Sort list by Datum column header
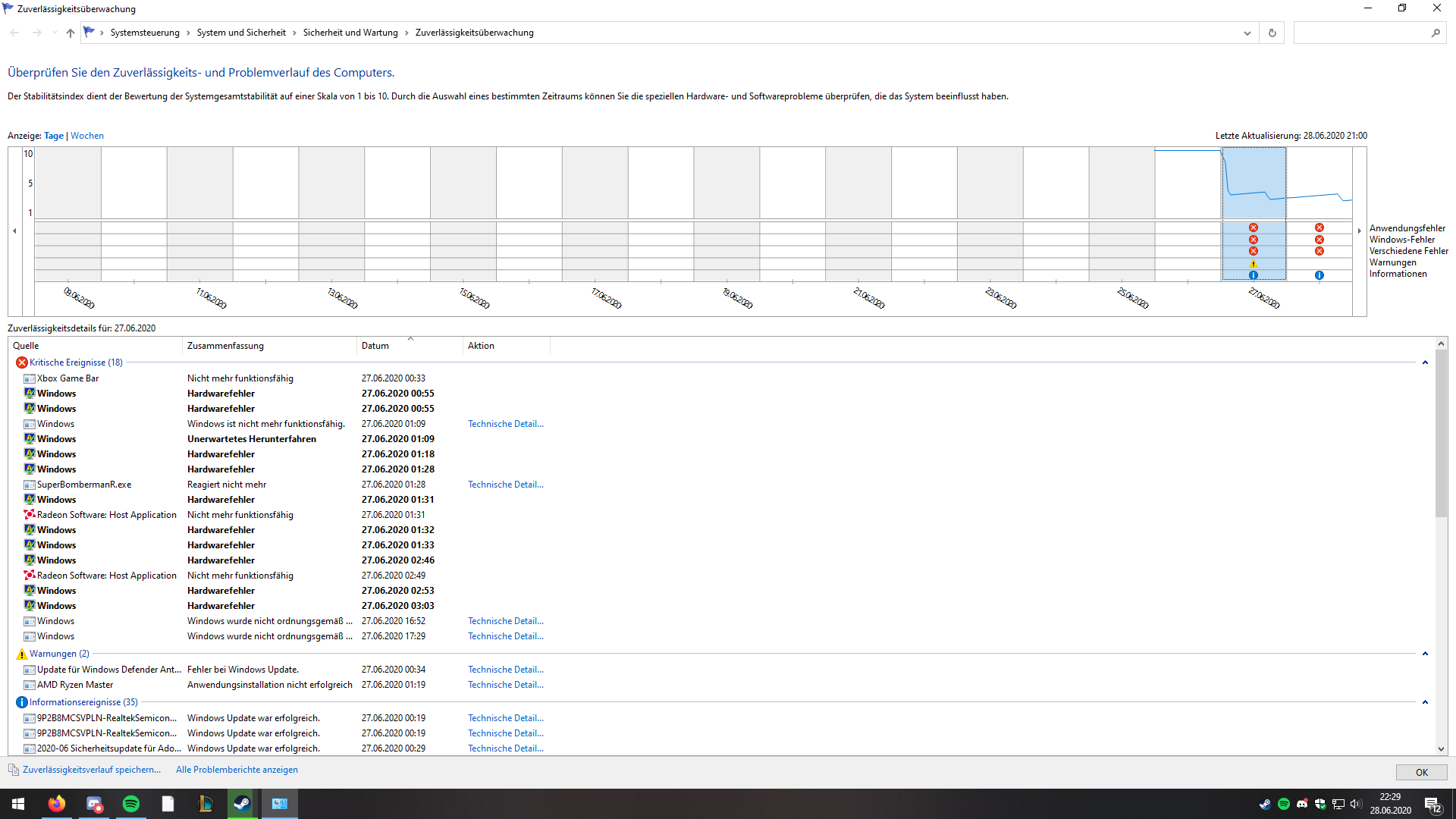This screenshot has width=1456, height=819. pyautogui.click(x=375, y=346)
